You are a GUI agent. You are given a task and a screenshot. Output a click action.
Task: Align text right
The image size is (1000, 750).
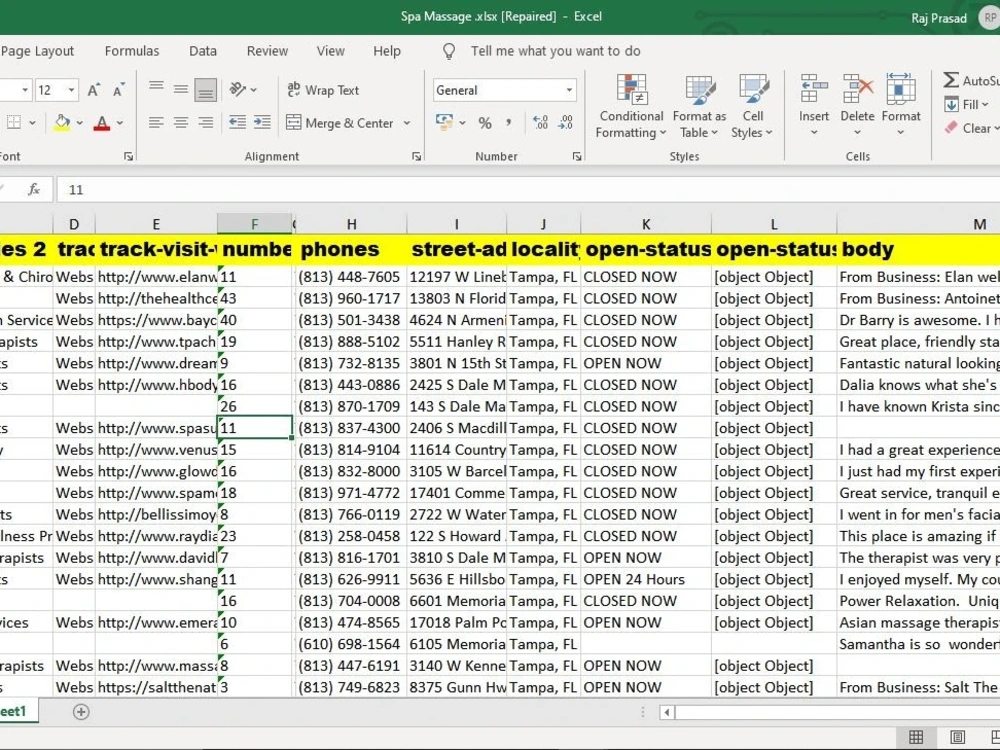(205, 122)
